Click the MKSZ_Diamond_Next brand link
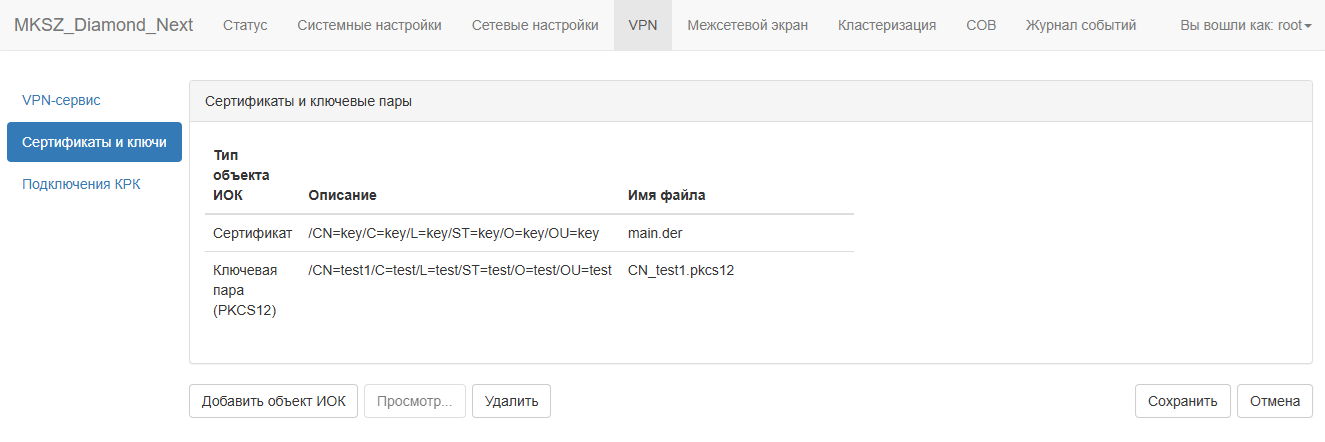The image size is (1325, 442). point(104,25)
